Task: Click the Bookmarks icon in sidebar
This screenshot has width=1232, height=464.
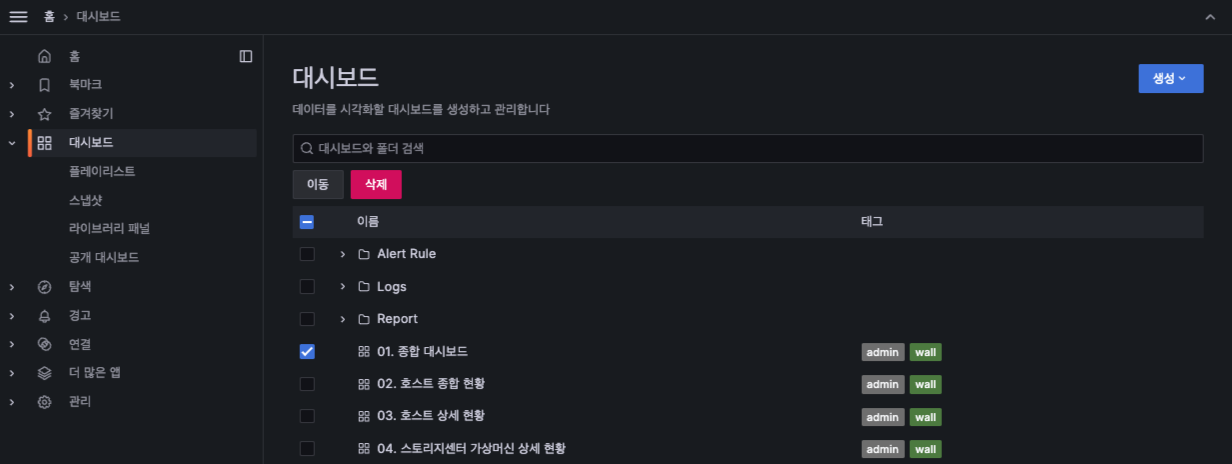Action: (44, 85)
